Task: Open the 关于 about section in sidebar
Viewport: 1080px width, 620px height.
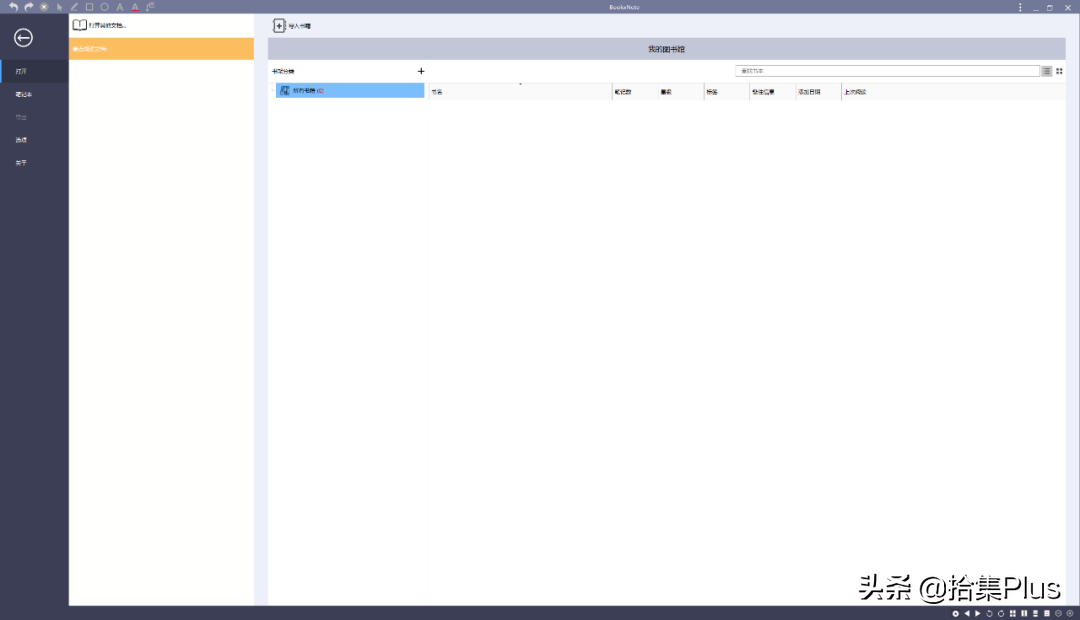Action: pyautogui.click(x=34, y=163)
